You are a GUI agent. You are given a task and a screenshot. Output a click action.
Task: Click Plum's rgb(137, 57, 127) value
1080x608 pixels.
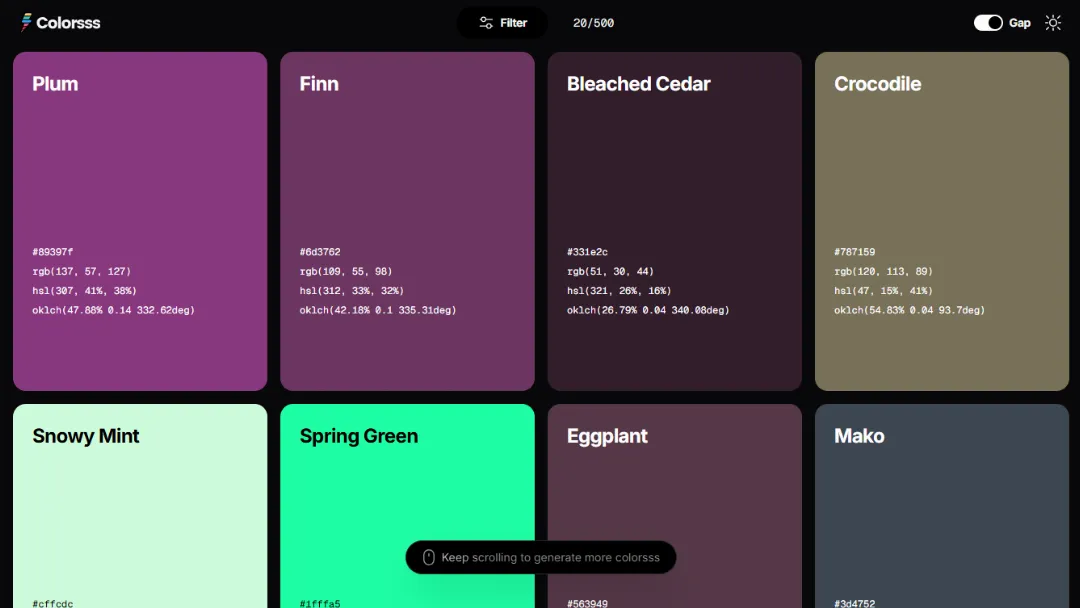(x=81, y=271)
